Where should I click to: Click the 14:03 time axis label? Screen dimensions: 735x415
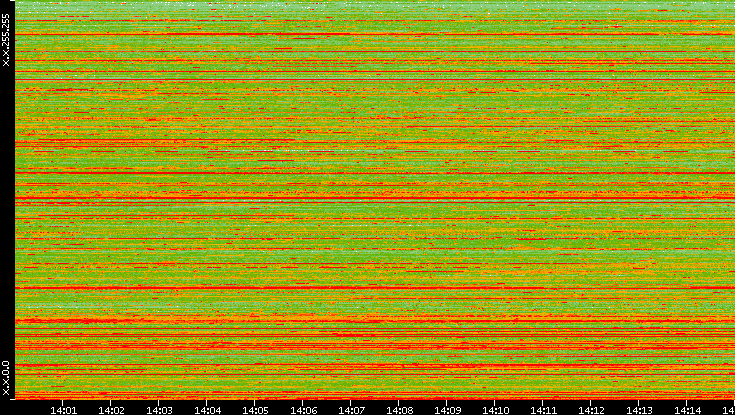click(159, 410)
